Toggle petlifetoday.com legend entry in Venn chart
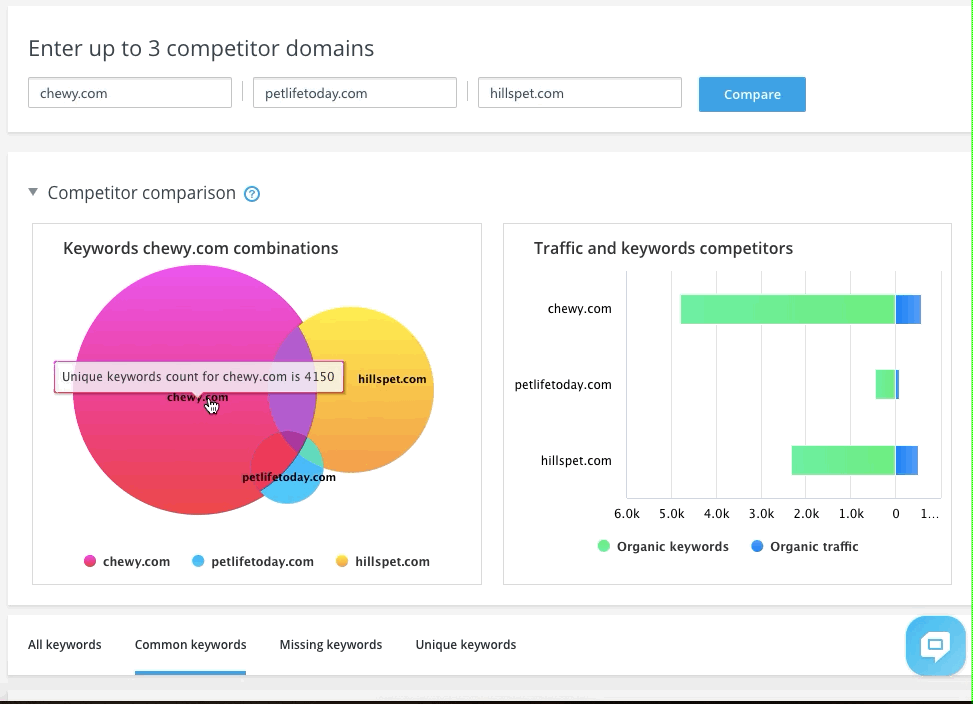973x704 pixels. tap(253, 561)
